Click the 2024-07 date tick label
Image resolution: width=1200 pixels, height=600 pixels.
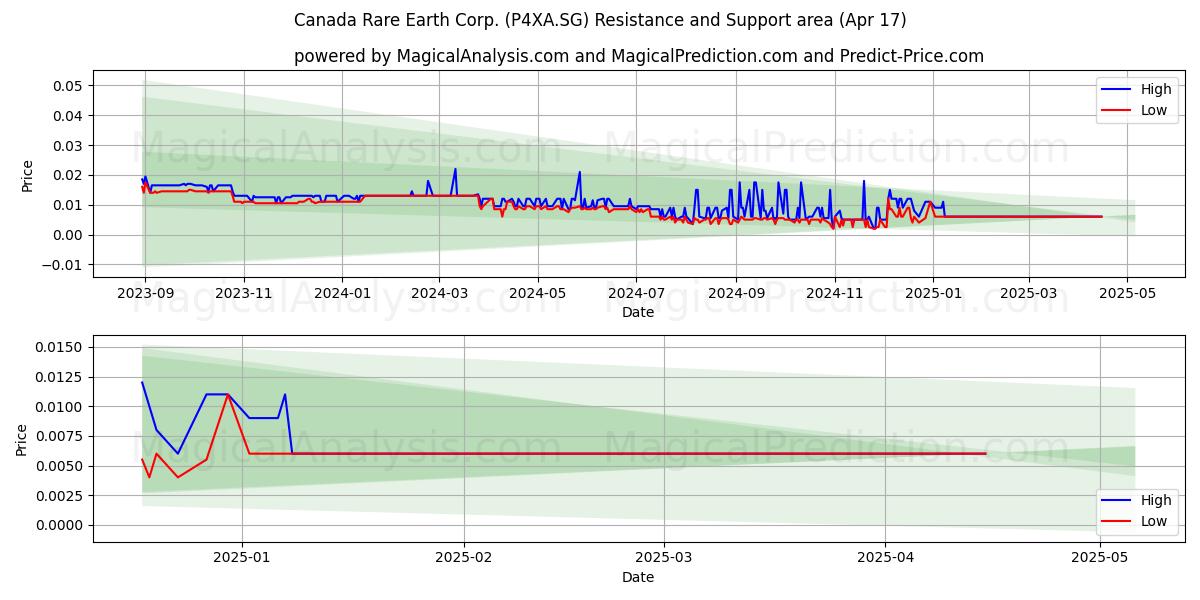point(636,293)
